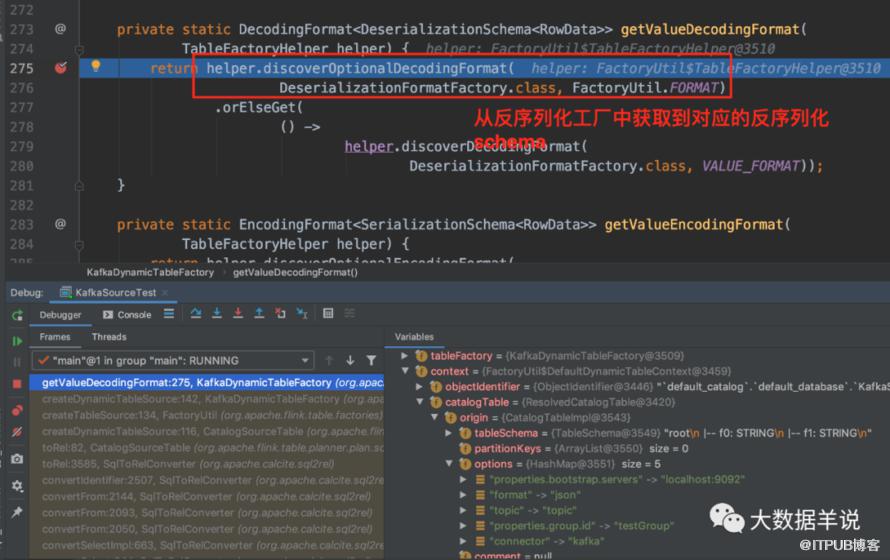Click the frames filter funnel icon

tap(371, 360)
